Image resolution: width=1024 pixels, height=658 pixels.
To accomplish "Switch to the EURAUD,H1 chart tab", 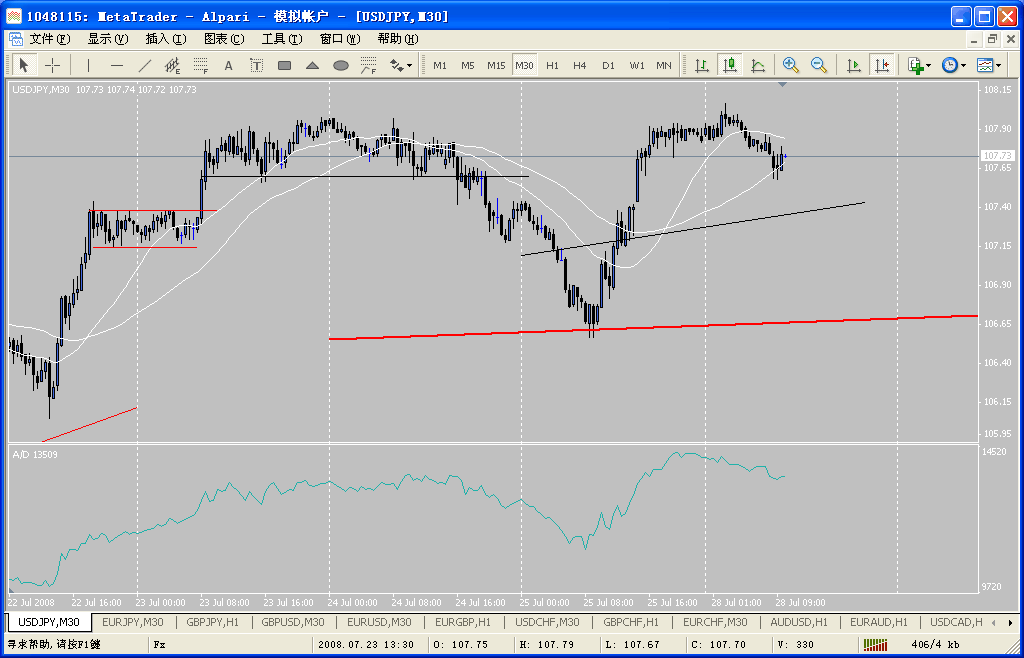I will [x=879, y=622].
